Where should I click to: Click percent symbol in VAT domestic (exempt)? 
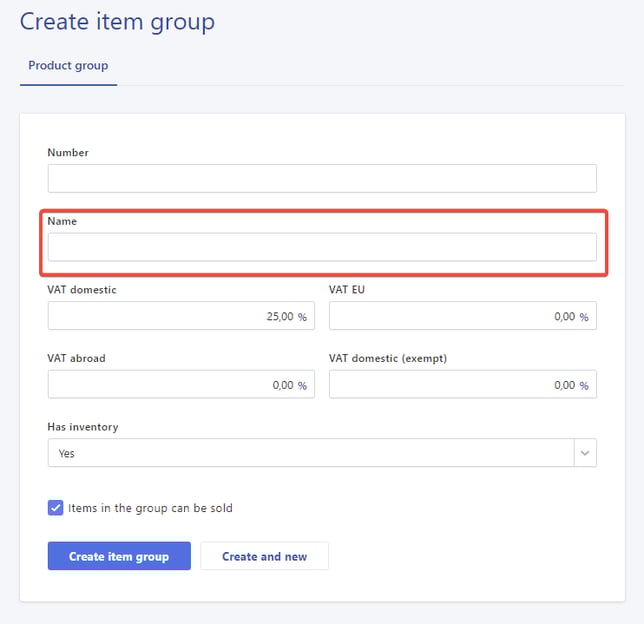pos(584,386)
